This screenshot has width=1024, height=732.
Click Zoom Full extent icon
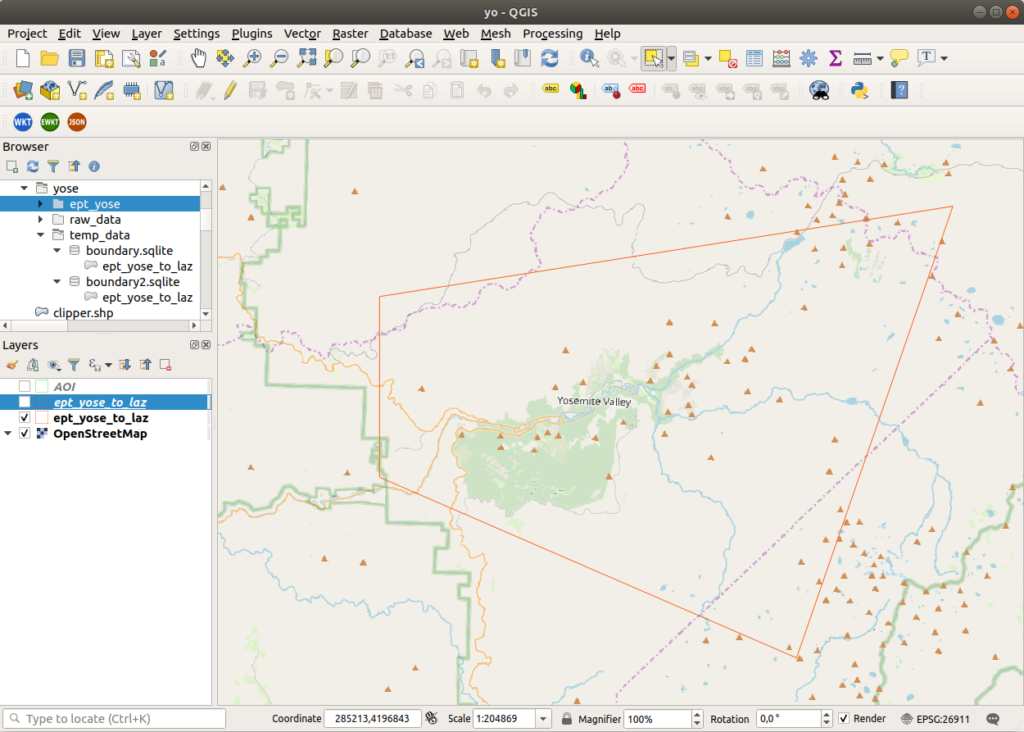[x=306, y=58]
